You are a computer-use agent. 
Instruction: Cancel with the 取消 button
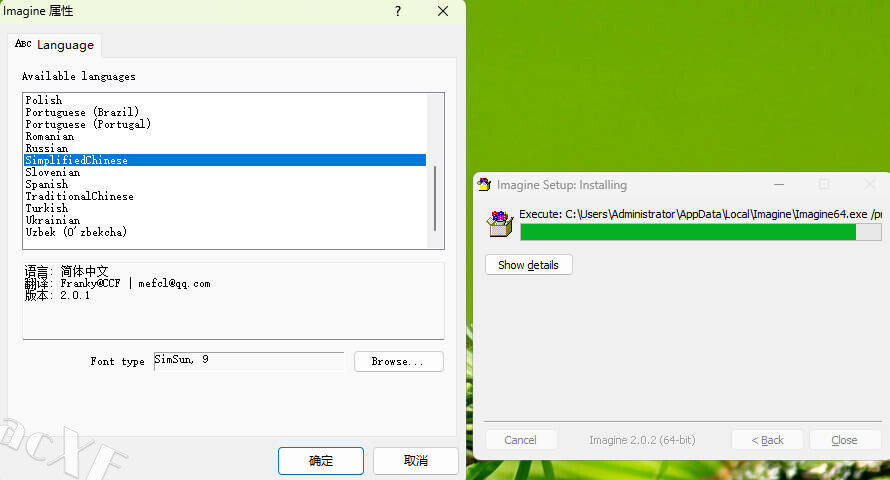coord(415,461)
